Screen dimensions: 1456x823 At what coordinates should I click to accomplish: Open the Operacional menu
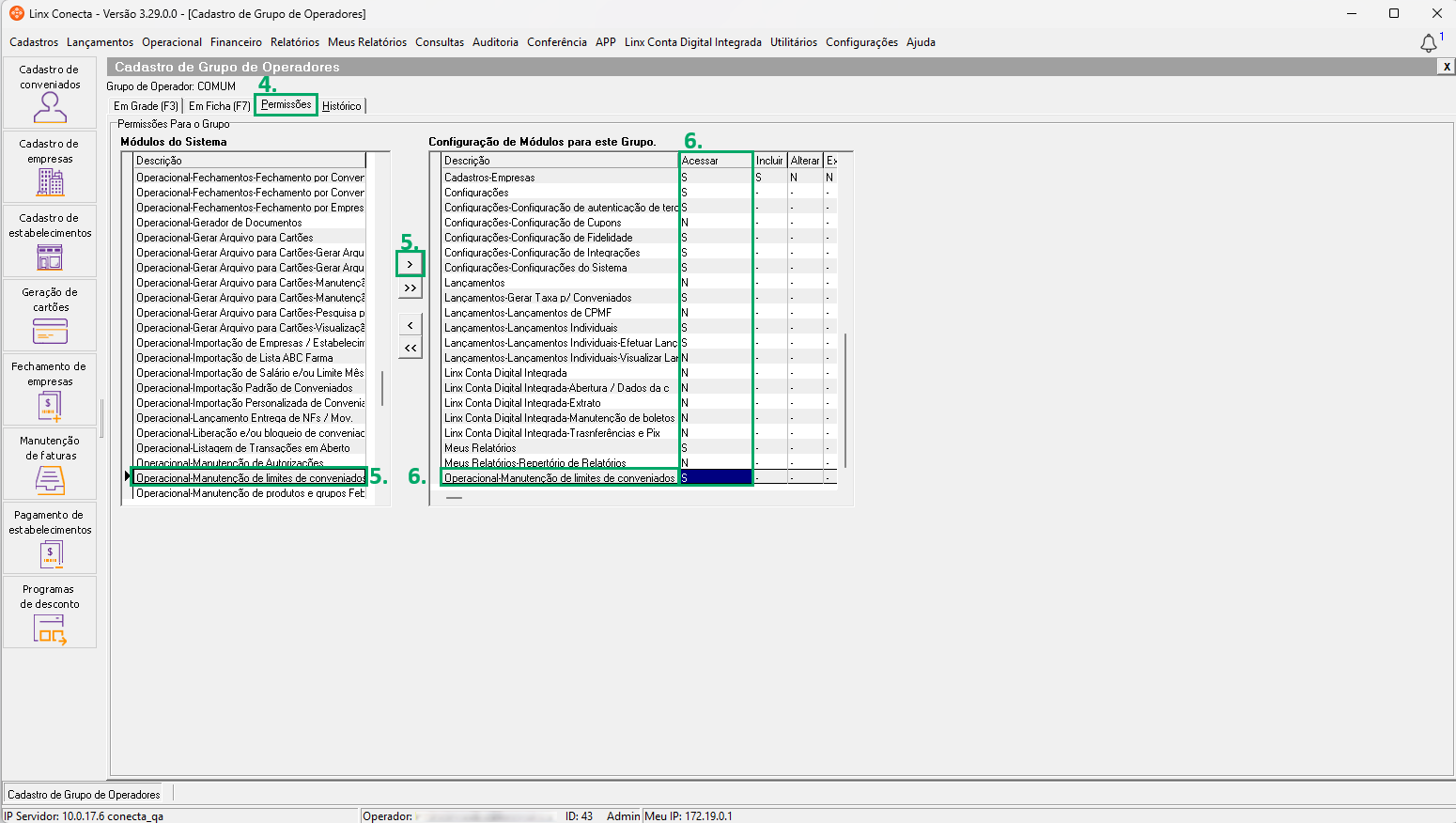tap(172, 42)
